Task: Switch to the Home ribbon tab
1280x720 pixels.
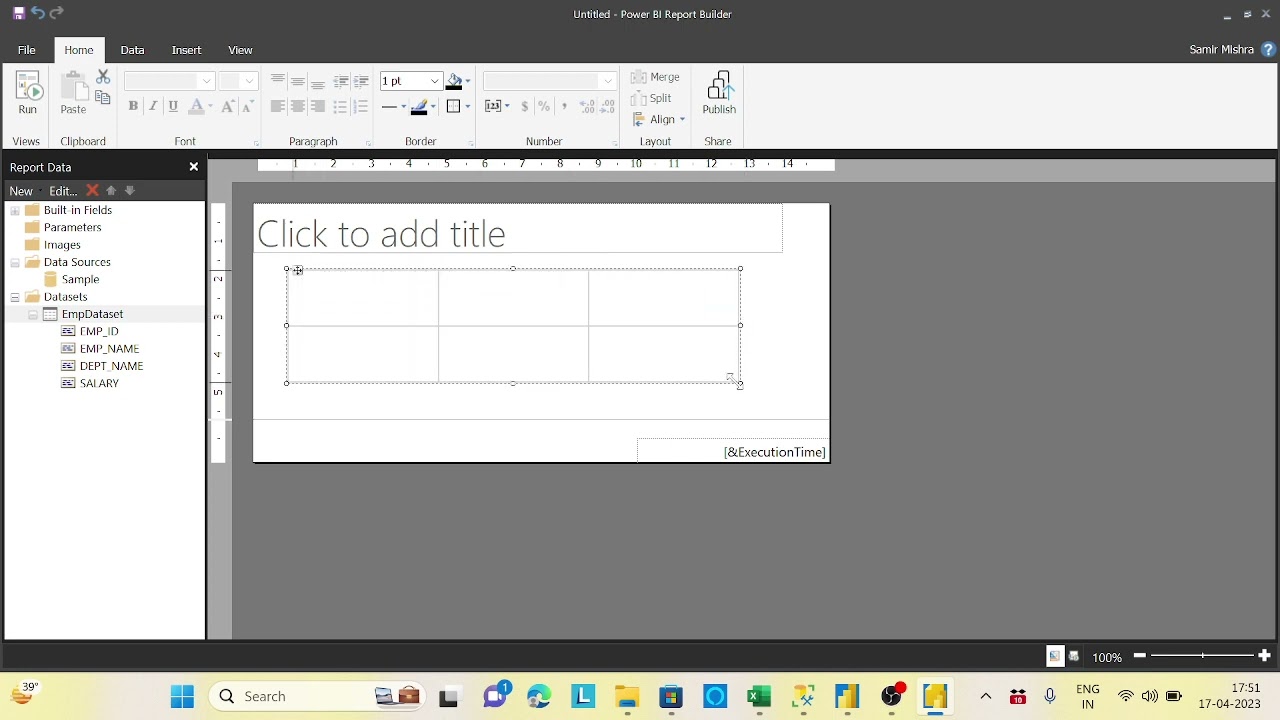Action: click(79, 50)
